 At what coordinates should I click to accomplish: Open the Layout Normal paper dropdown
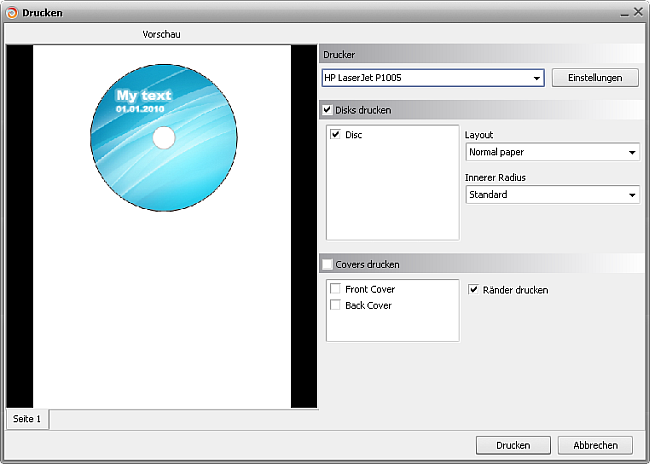[x=553, y=152]
